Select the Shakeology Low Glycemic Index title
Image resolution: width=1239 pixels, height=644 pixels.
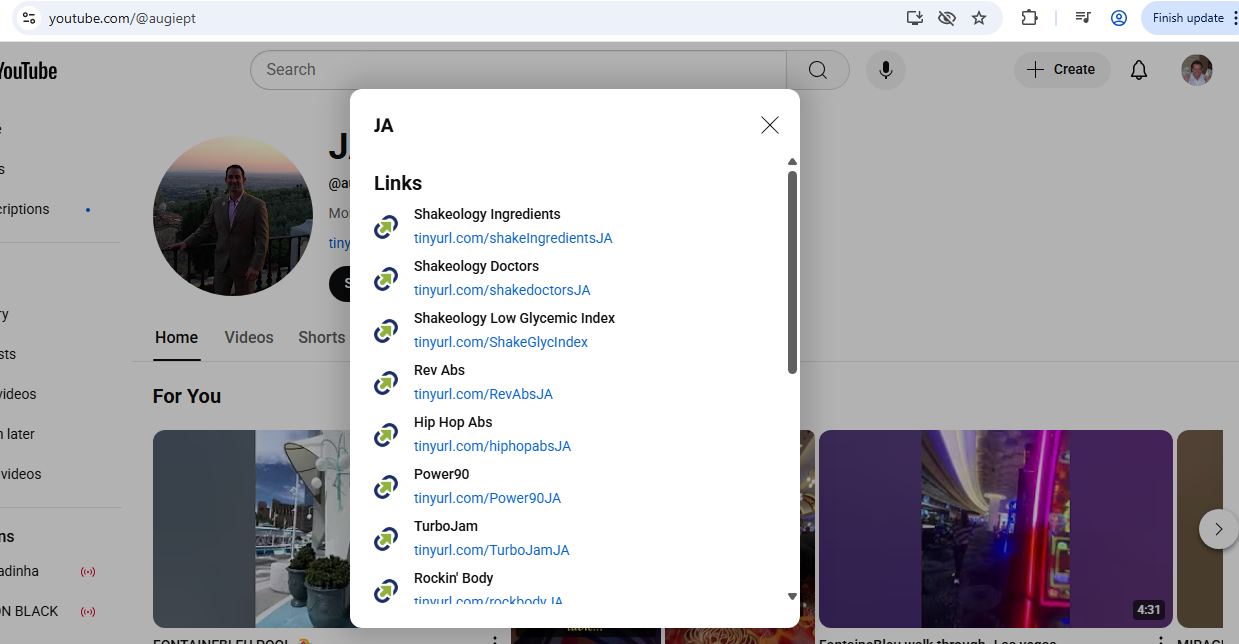click(514, 318)
